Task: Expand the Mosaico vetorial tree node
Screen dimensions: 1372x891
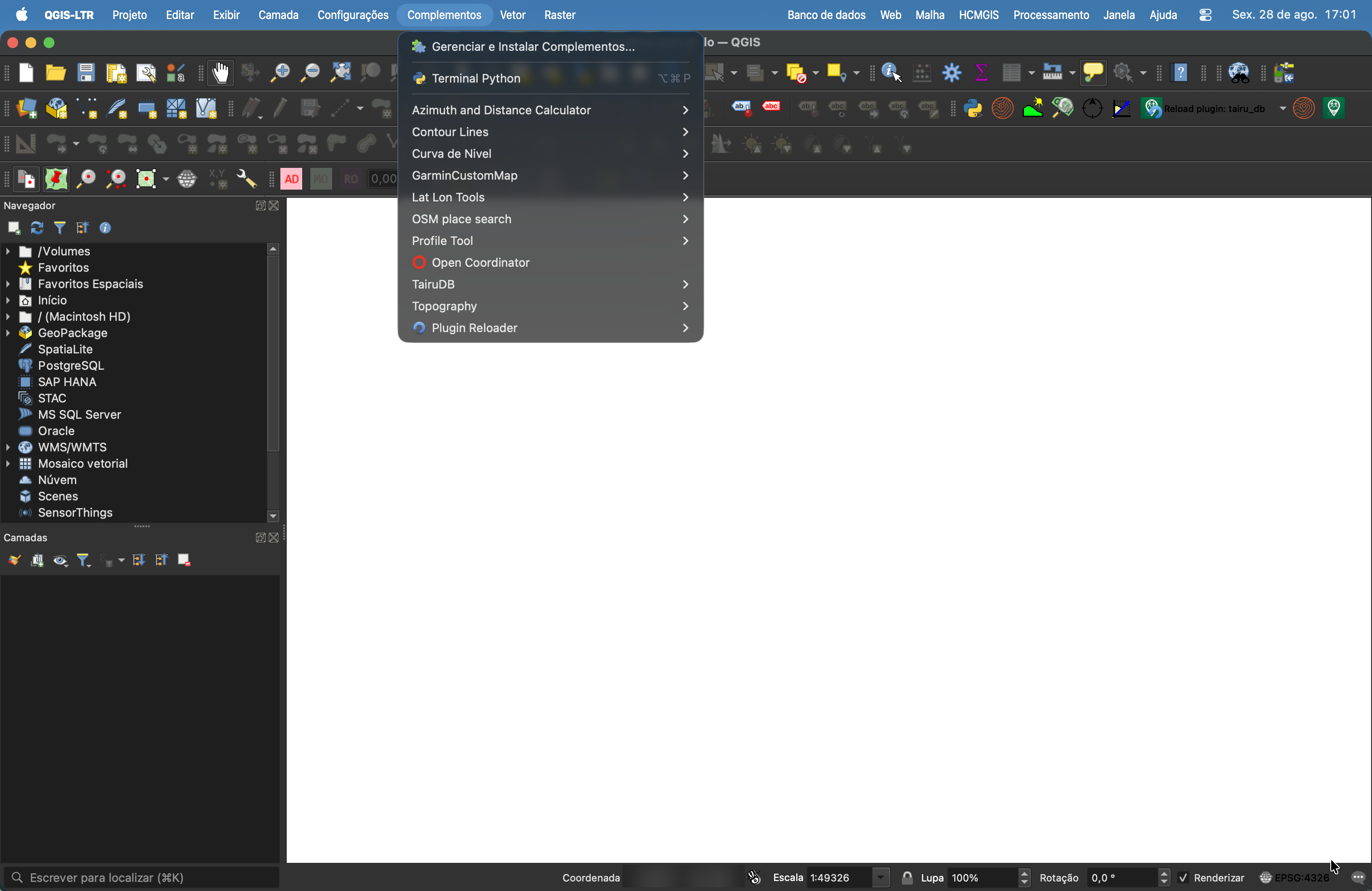Action: point(8,464)
